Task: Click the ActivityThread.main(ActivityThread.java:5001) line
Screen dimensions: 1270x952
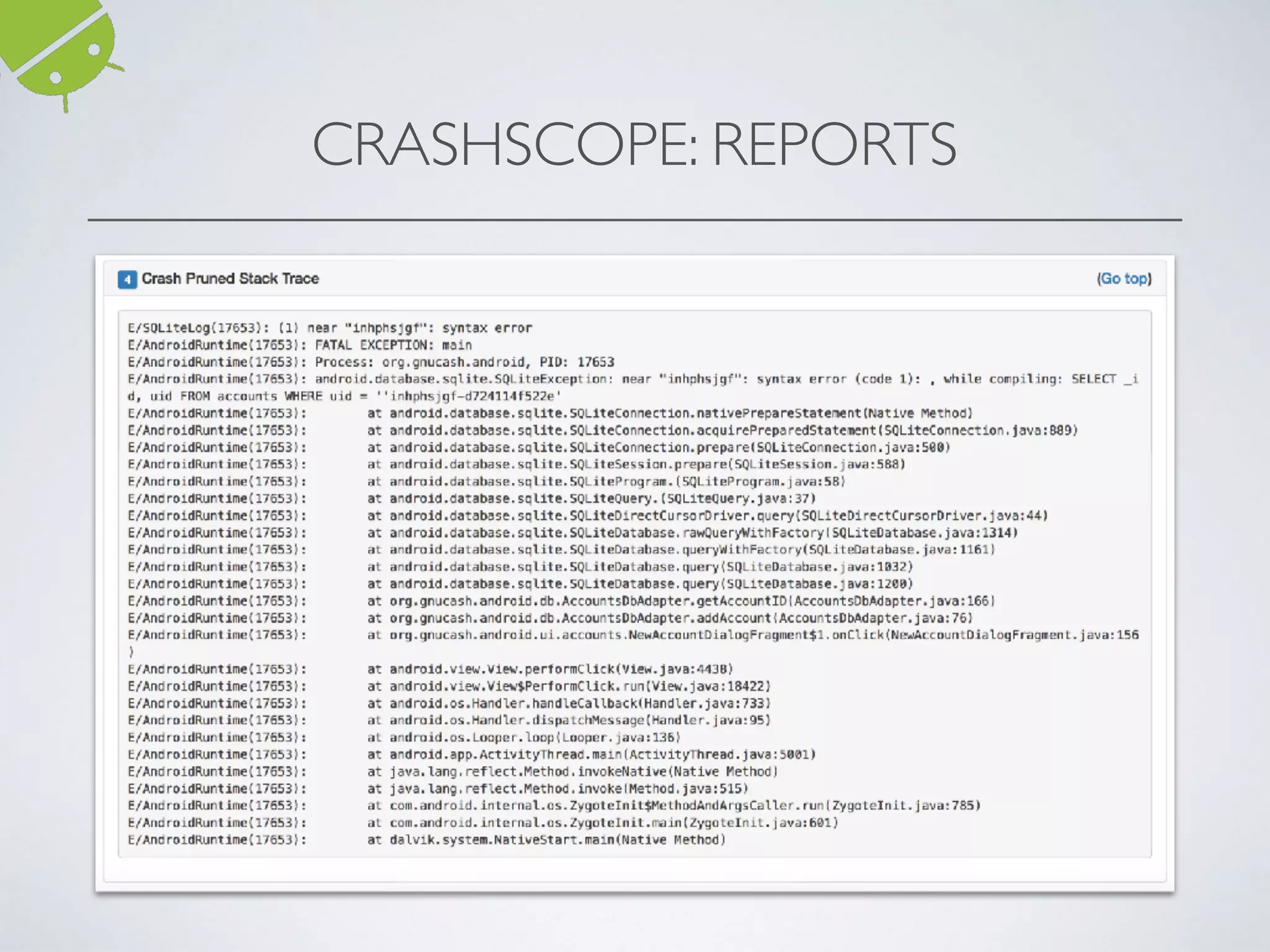Action: (472, 755)
